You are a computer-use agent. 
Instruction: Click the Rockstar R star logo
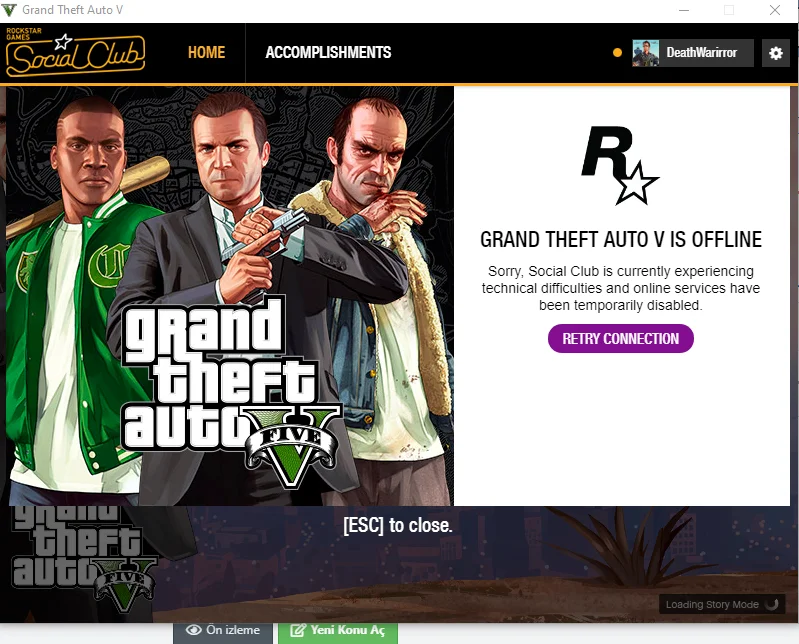tap(620, 165)
